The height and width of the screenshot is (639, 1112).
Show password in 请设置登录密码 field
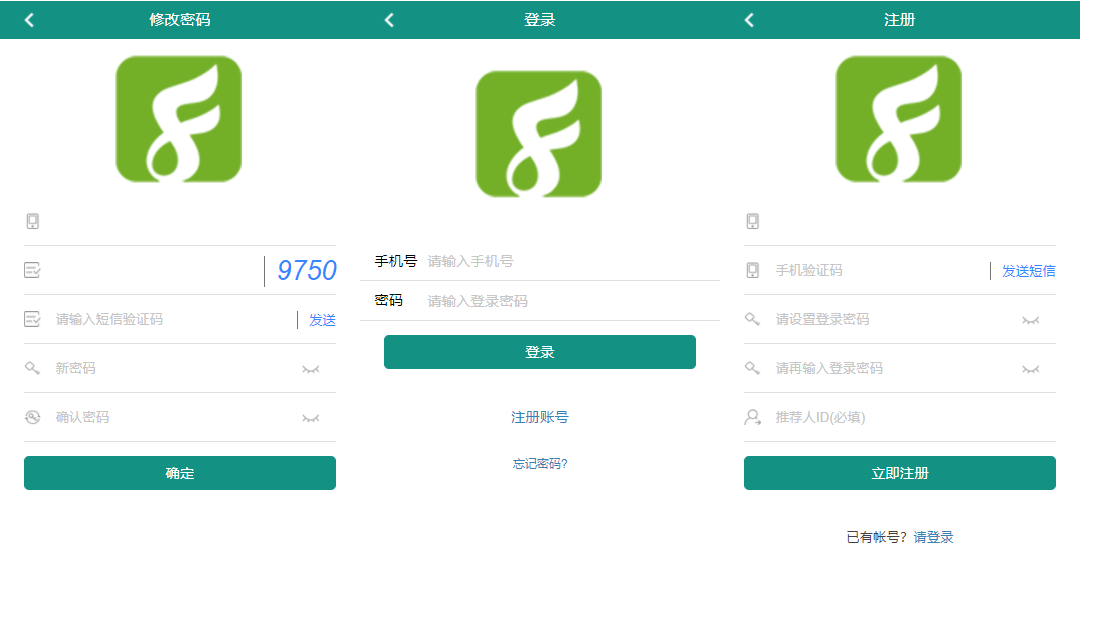(1030, 320)
